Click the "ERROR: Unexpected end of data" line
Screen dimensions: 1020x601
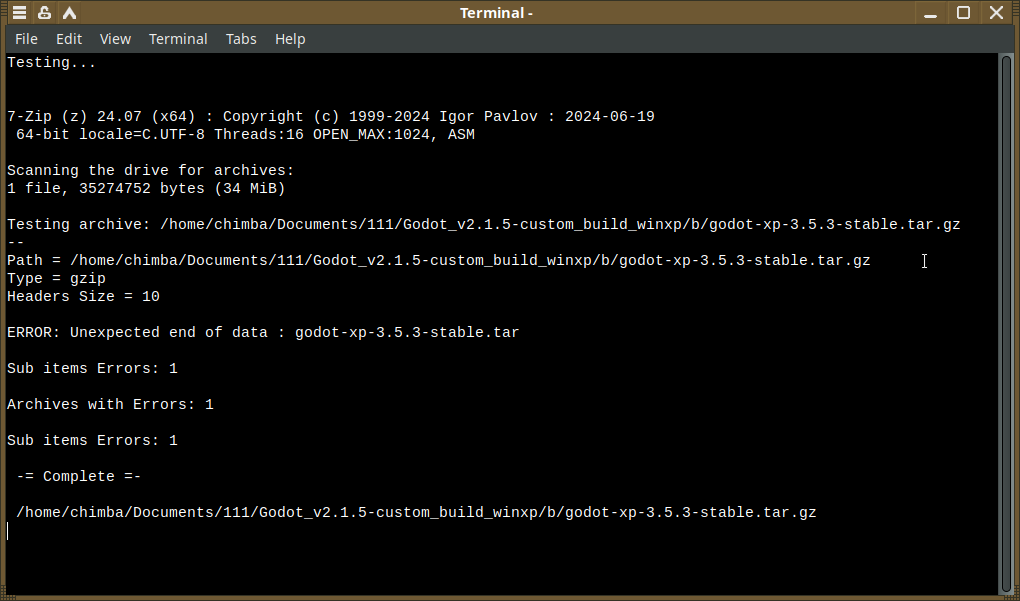click(263, 332)
